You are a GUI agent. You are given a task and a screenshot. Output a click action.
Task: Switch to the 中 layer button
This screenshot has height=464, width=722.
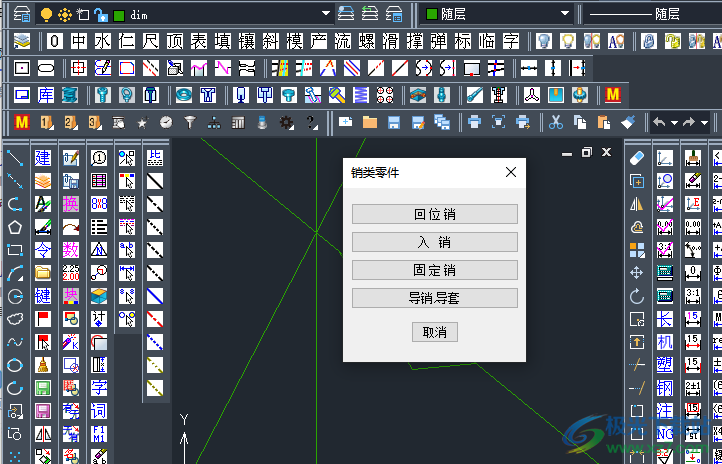point(79,41)
